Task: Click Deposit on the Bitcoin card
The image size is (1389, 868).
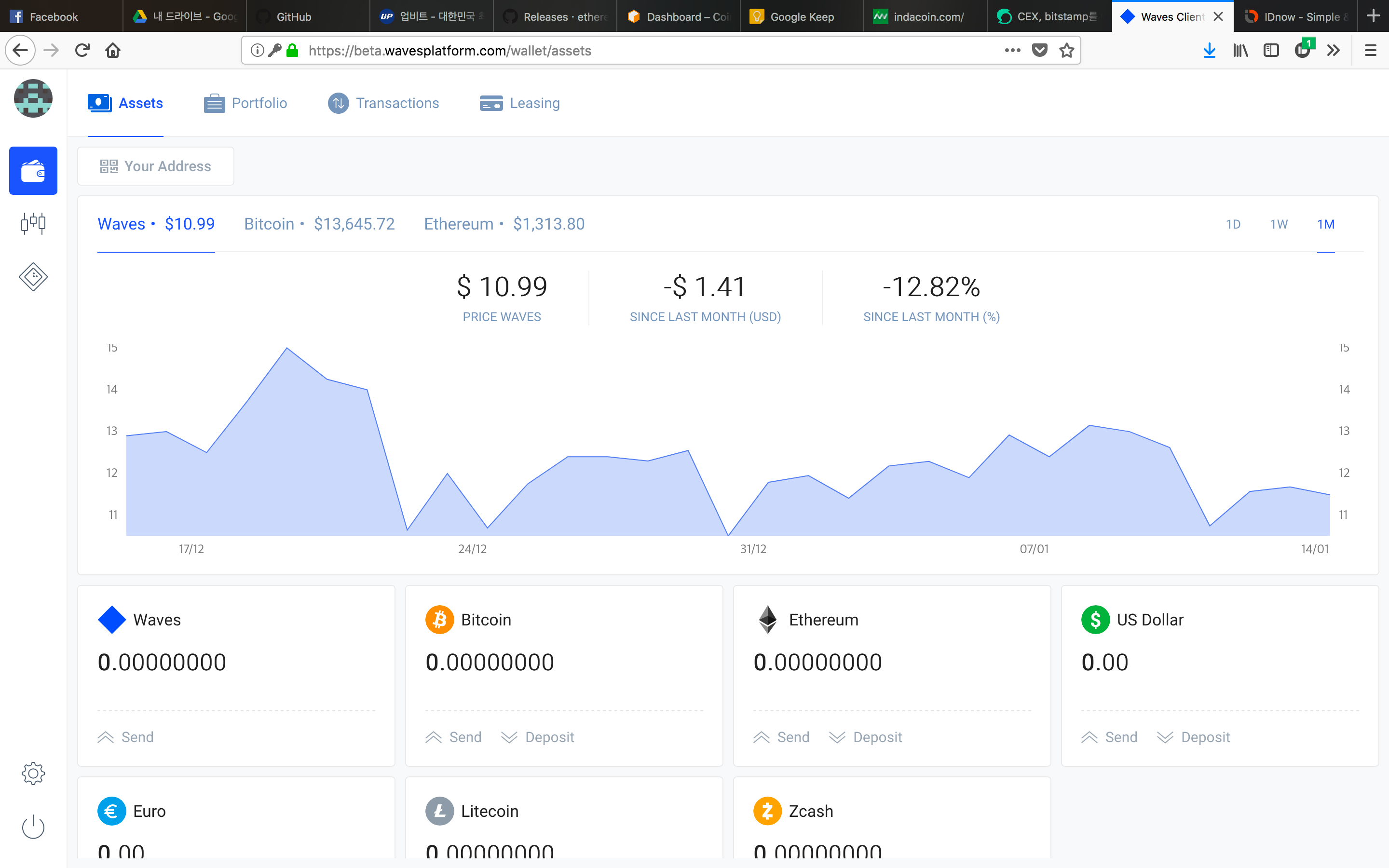Action: [537, 737]
